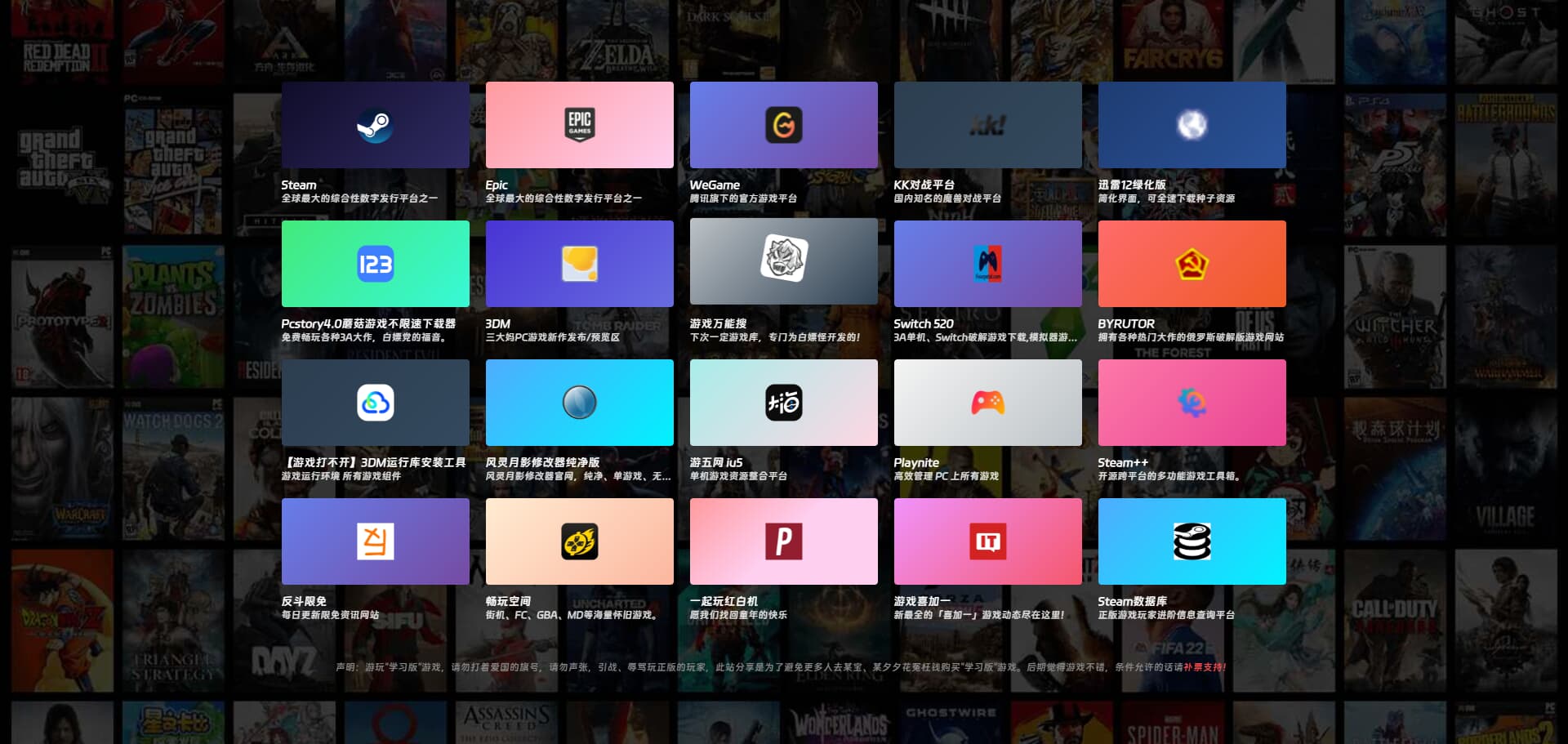
Task: Select the KK对战平台 logo icon
Action: click(988, 125)
